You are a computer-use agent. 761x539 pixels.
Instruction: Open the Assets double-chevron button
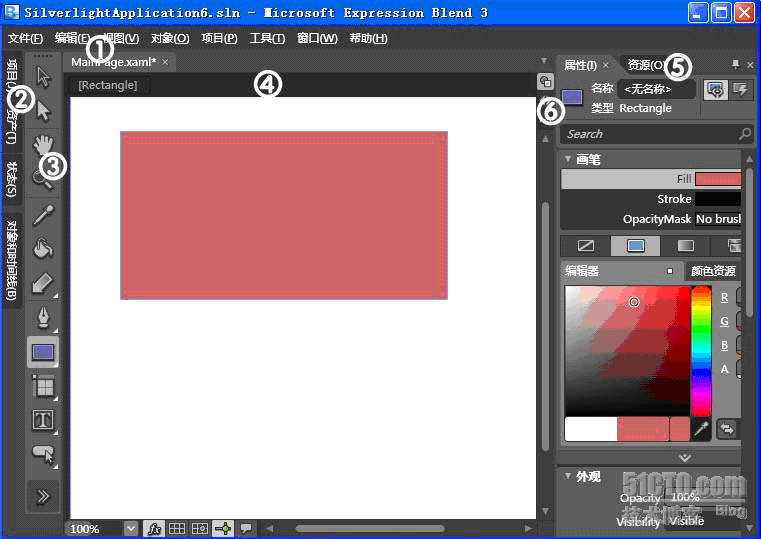coord(43,496)
